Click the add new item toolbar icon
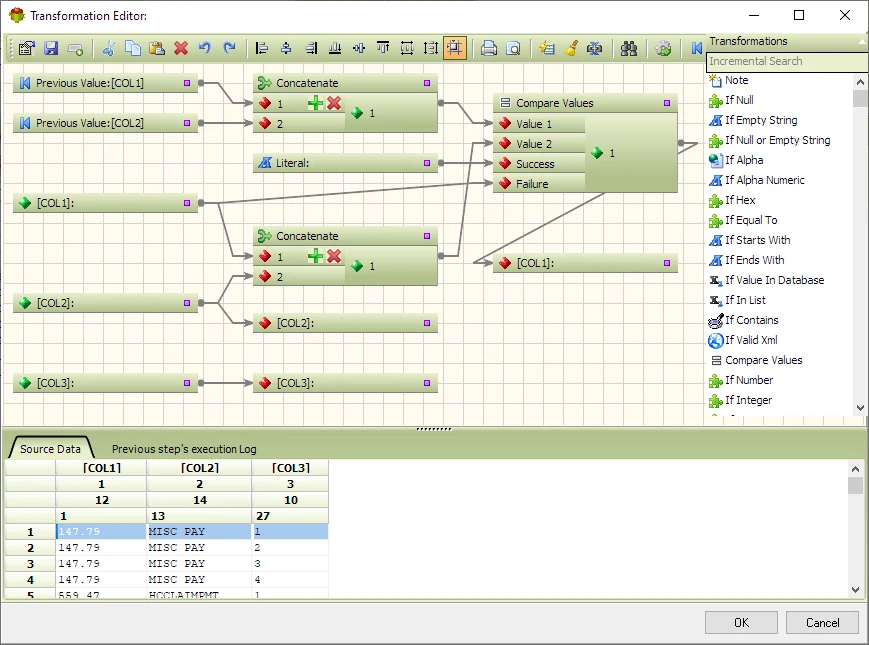Viewport: 869px width, 645px height. click(x=75, y=49)
